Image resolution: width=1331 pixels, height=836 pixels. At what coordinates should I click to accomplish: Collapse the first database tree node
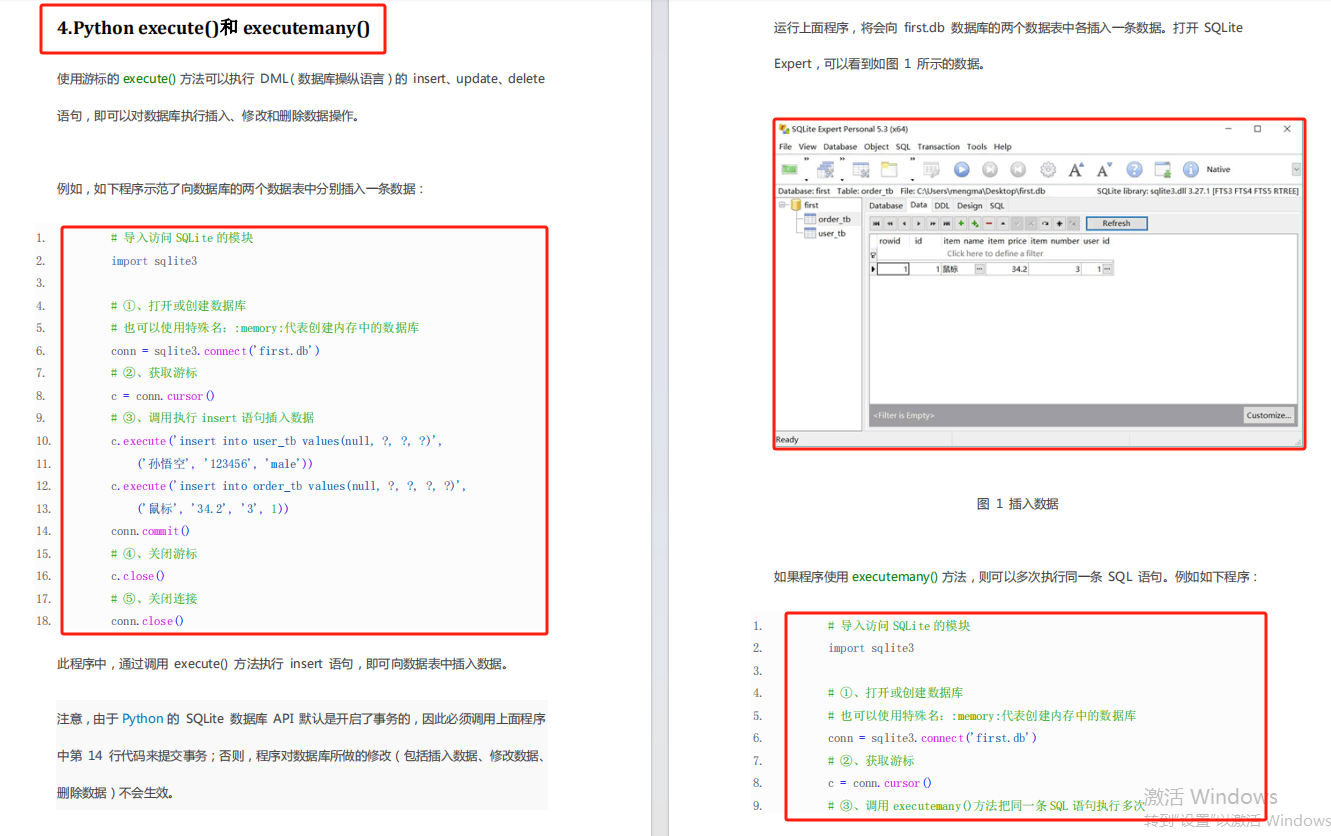pos(781,203)
